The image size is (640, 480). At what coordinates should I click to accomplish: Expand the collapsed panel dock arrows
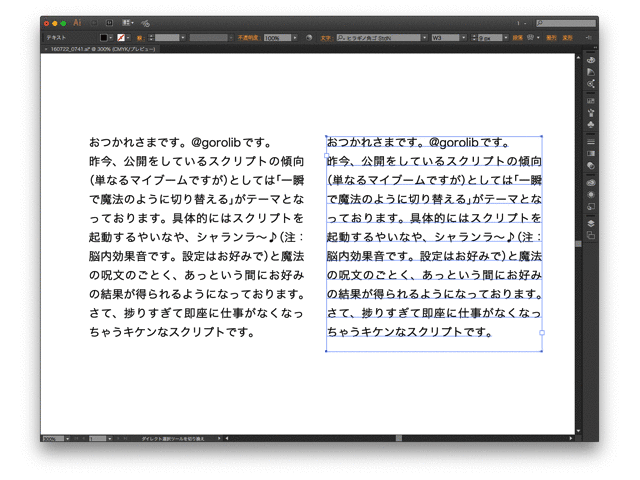pos(596,49)
